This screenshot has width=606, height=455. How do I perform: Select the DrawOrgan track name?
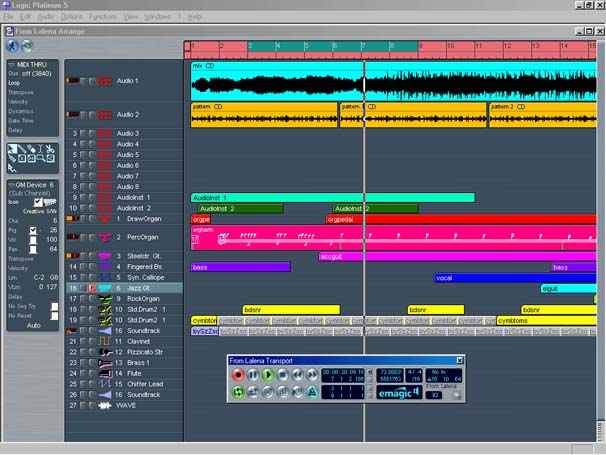coord(144,219)
